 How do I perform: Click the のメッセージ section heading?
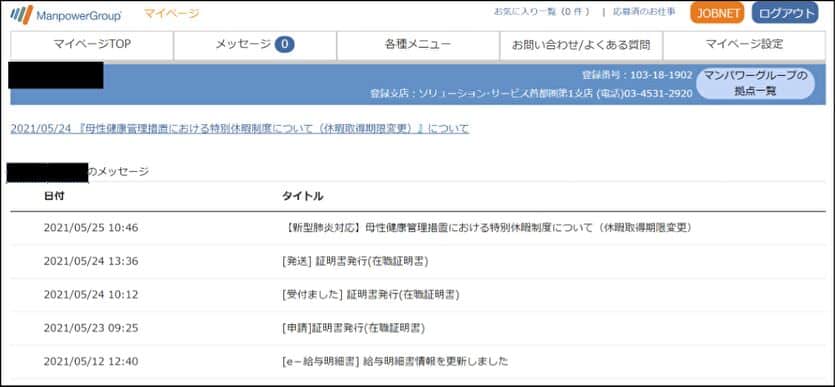coord(119,171)
